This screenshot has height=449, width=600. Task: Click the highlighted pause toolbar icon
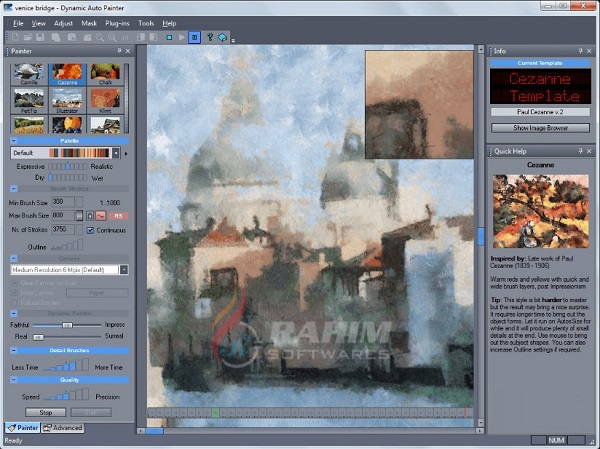(194, 37)
